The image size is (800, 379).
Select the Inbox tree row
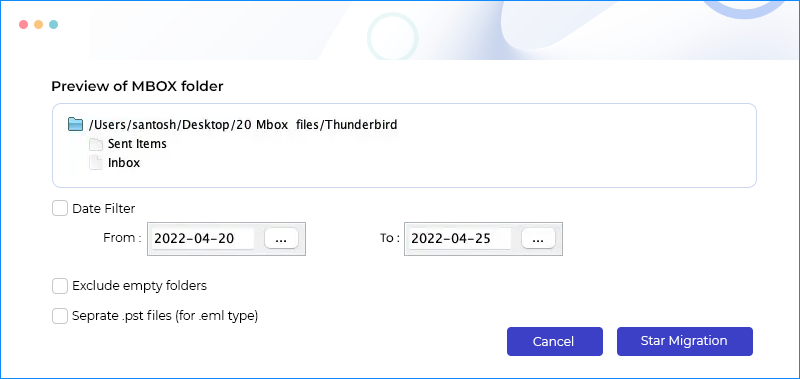click(x=115, y=163)
